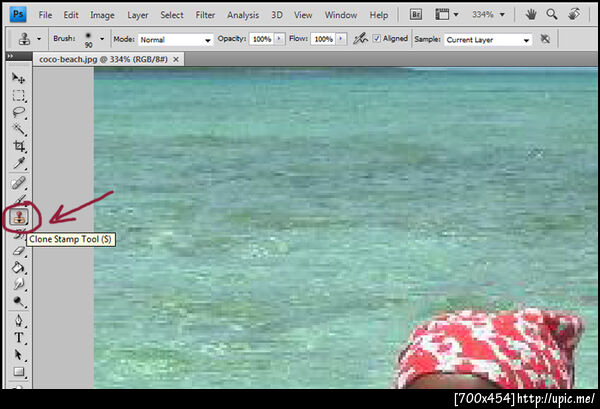This screenshot has width=600, height=409.
Task: Select the Path Selection tool
Action: [x=18, y=355]
